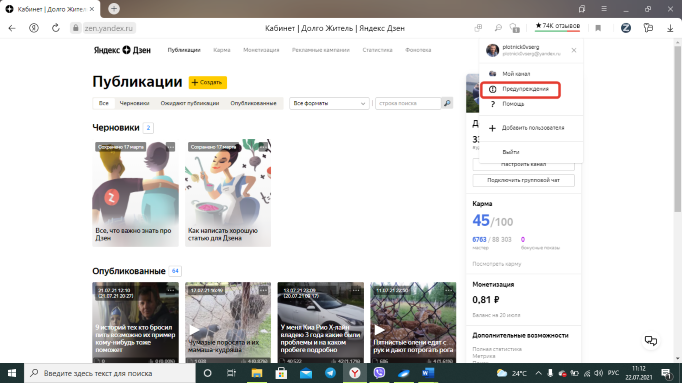Open the notification center icon
This screenshot has width=682, height=383.
pyautogui.click(x=666, y=373)
